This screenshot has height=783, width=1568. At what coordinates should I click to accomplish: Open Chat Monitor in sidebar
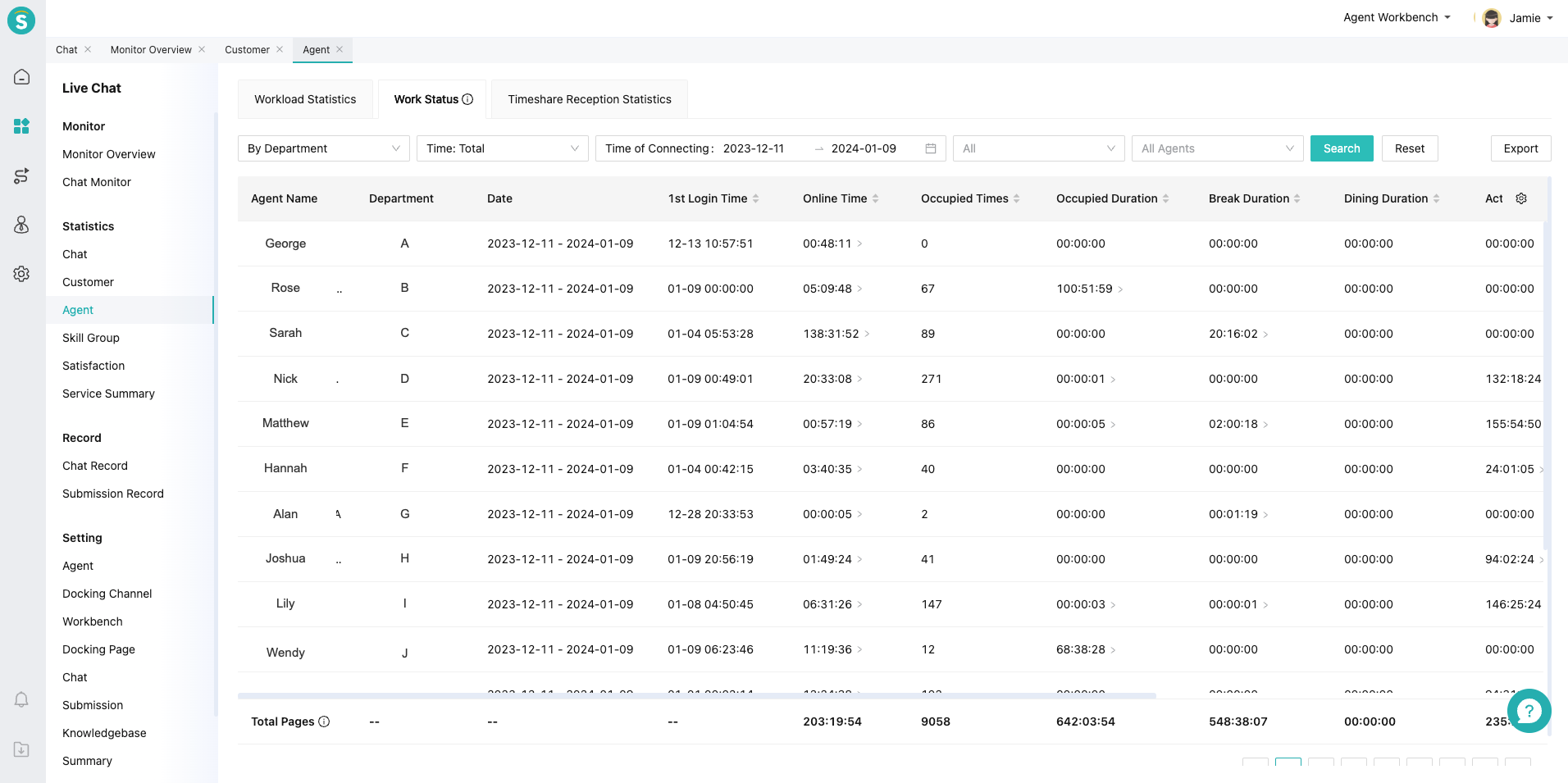click(x=97, y=182)
